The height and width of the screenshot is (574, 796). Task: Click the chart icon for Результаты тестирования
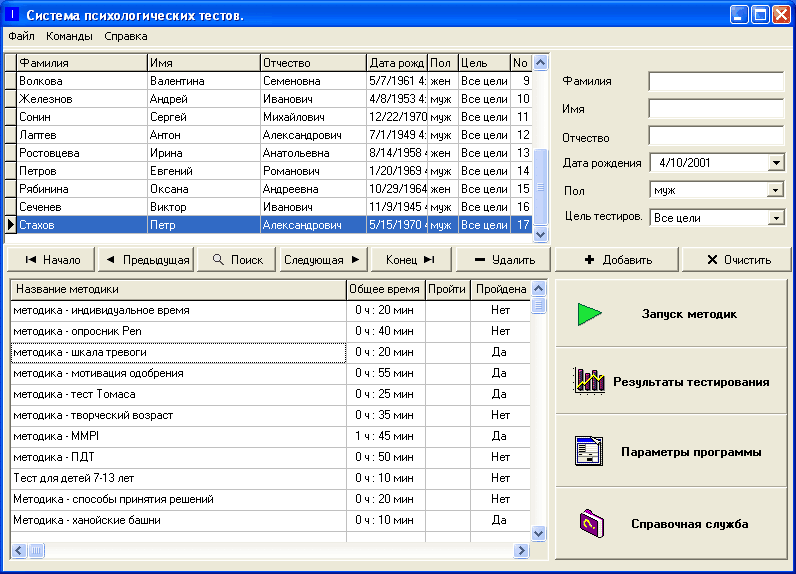click(x=589, y=381)
